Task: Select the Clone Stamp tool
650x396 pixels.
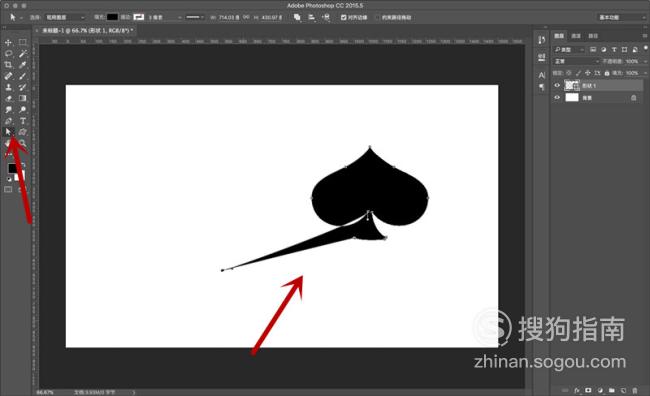Action: [8, 87]
